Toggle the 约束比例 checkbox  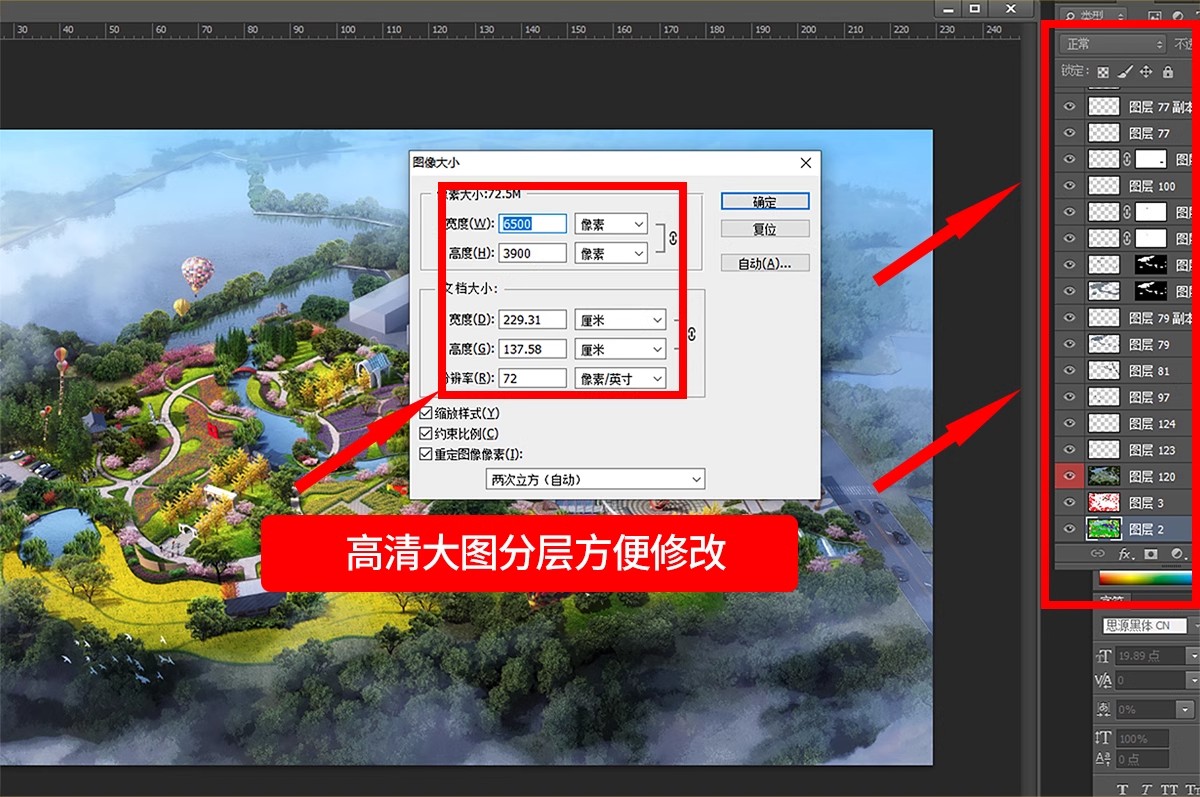click(x=425, y=431)
